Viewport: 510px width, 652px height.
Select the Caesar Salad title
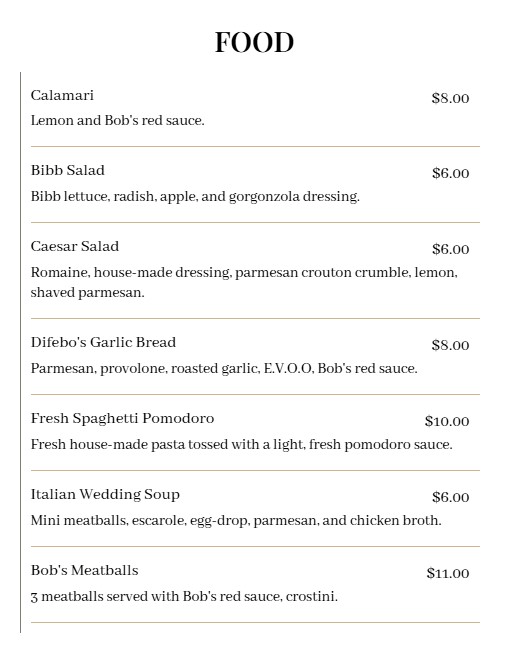point(75,246)
